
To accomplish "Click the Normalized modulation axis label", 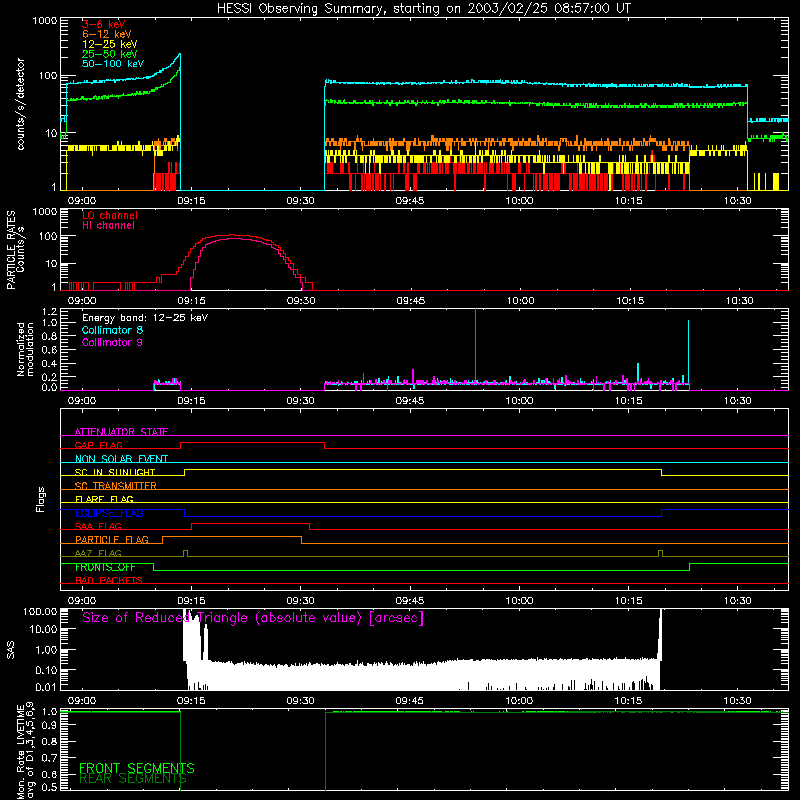I will point(25,349).
